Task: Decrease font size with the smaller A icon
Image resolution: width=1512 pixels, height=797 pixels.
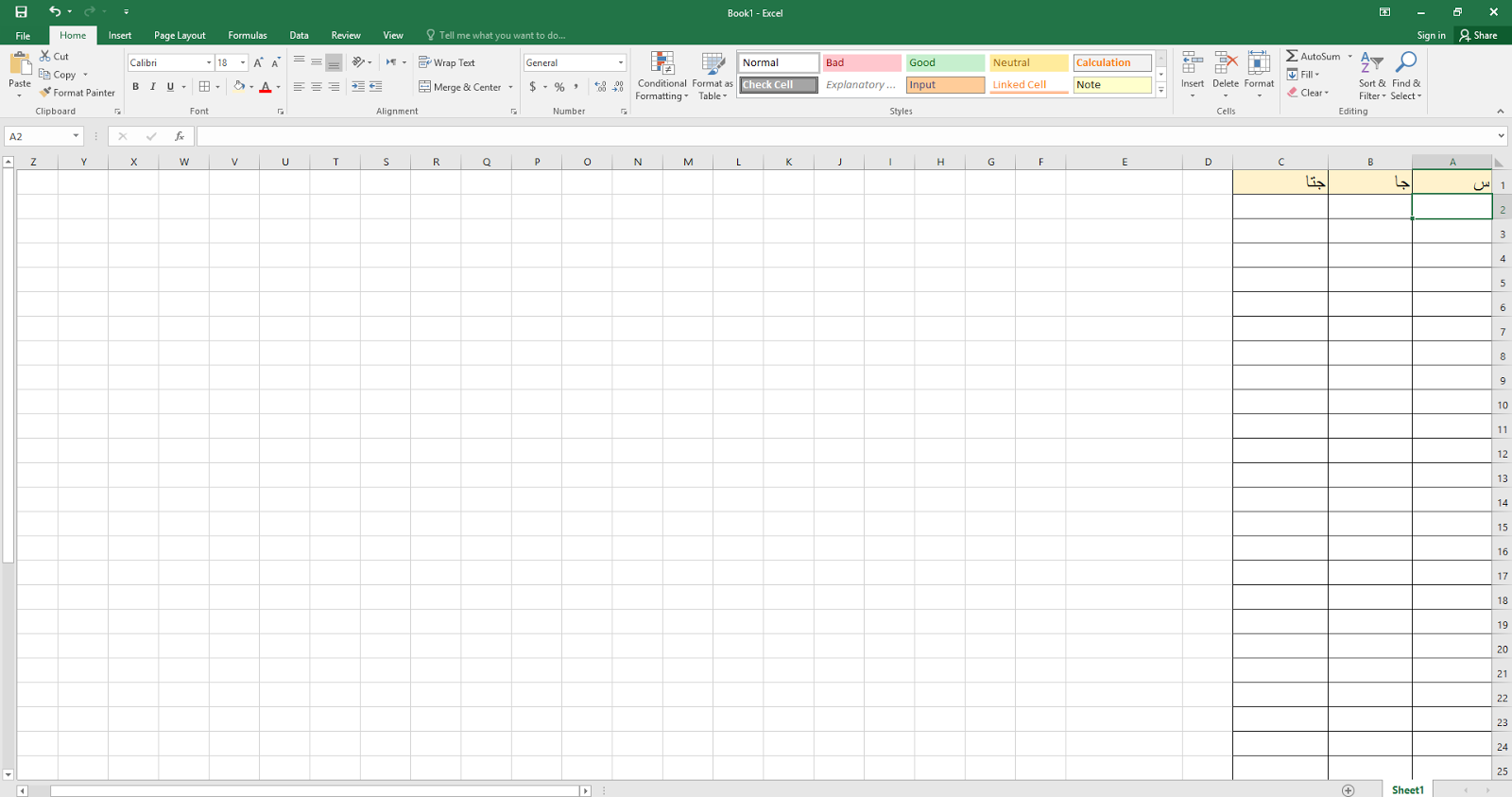Action: pyautogui.click(x=275, y=62)
